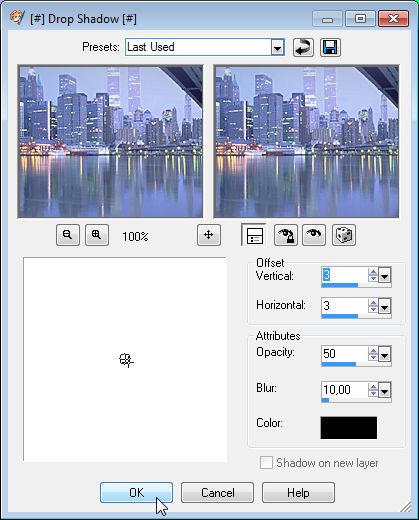Image resolution: width=419 pixels, height=520 pixels.
Task: Click the save preset floppy disk icon
Action: point(330,47)
